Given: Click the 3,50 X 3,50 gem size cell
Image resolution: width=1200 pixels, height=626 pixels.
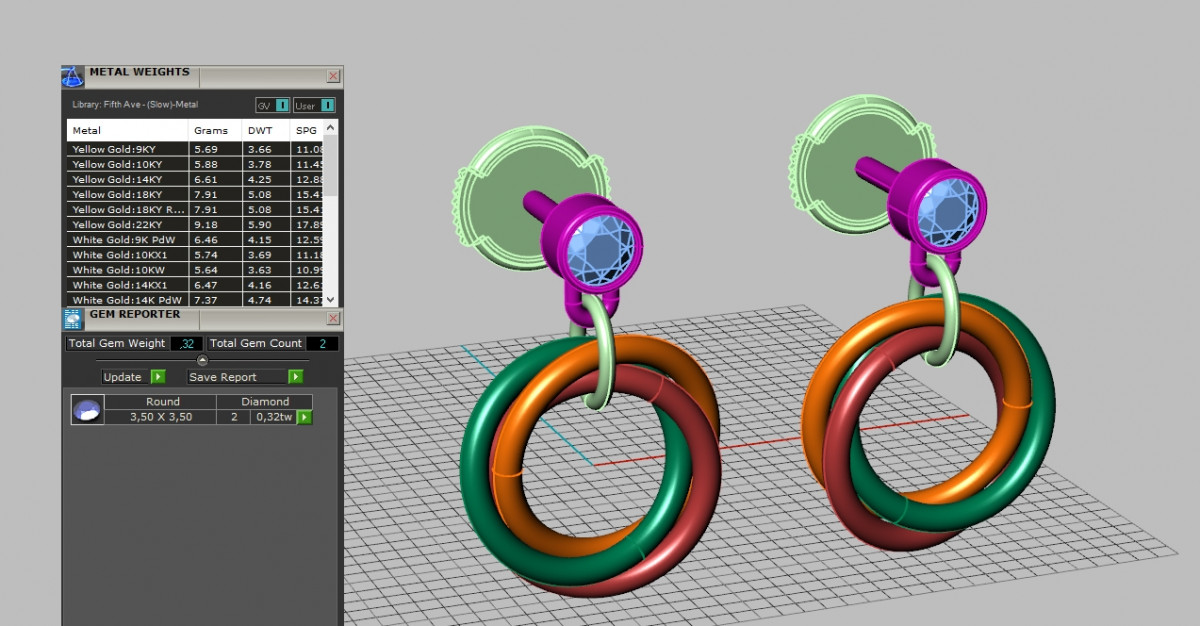Looking at the screenshot, I should tap(161, 417).
